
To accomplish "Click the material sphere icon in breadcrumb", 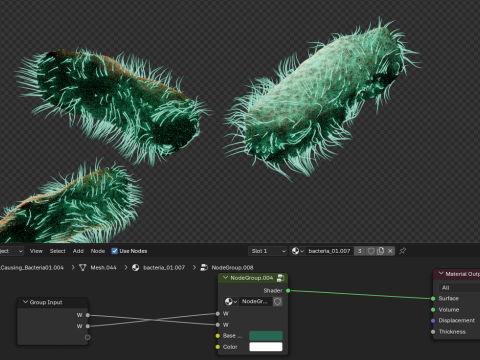I will pyautogui.click(x=135, y=268).
